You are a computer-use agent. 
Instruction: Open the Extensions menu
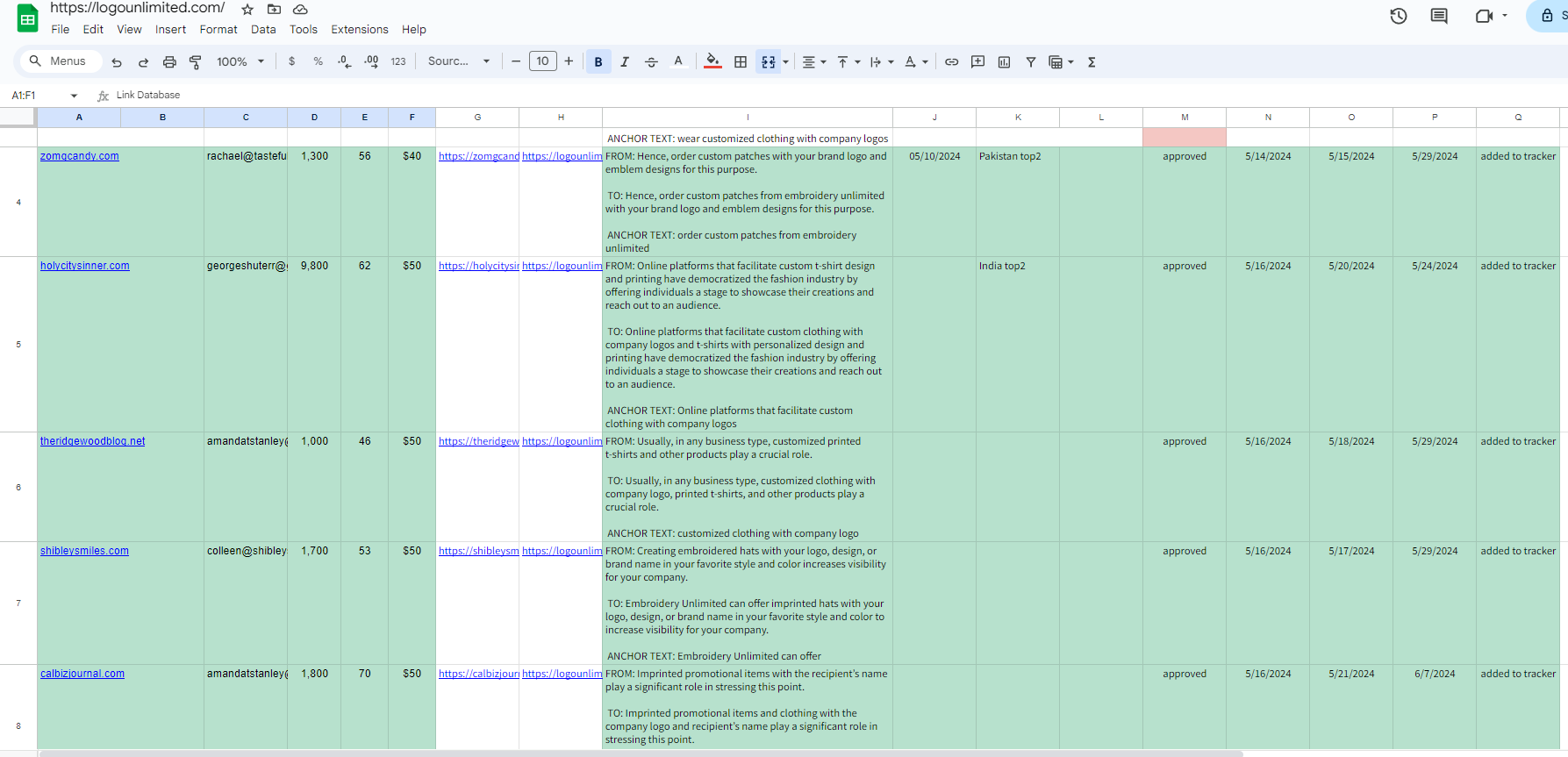359,29
